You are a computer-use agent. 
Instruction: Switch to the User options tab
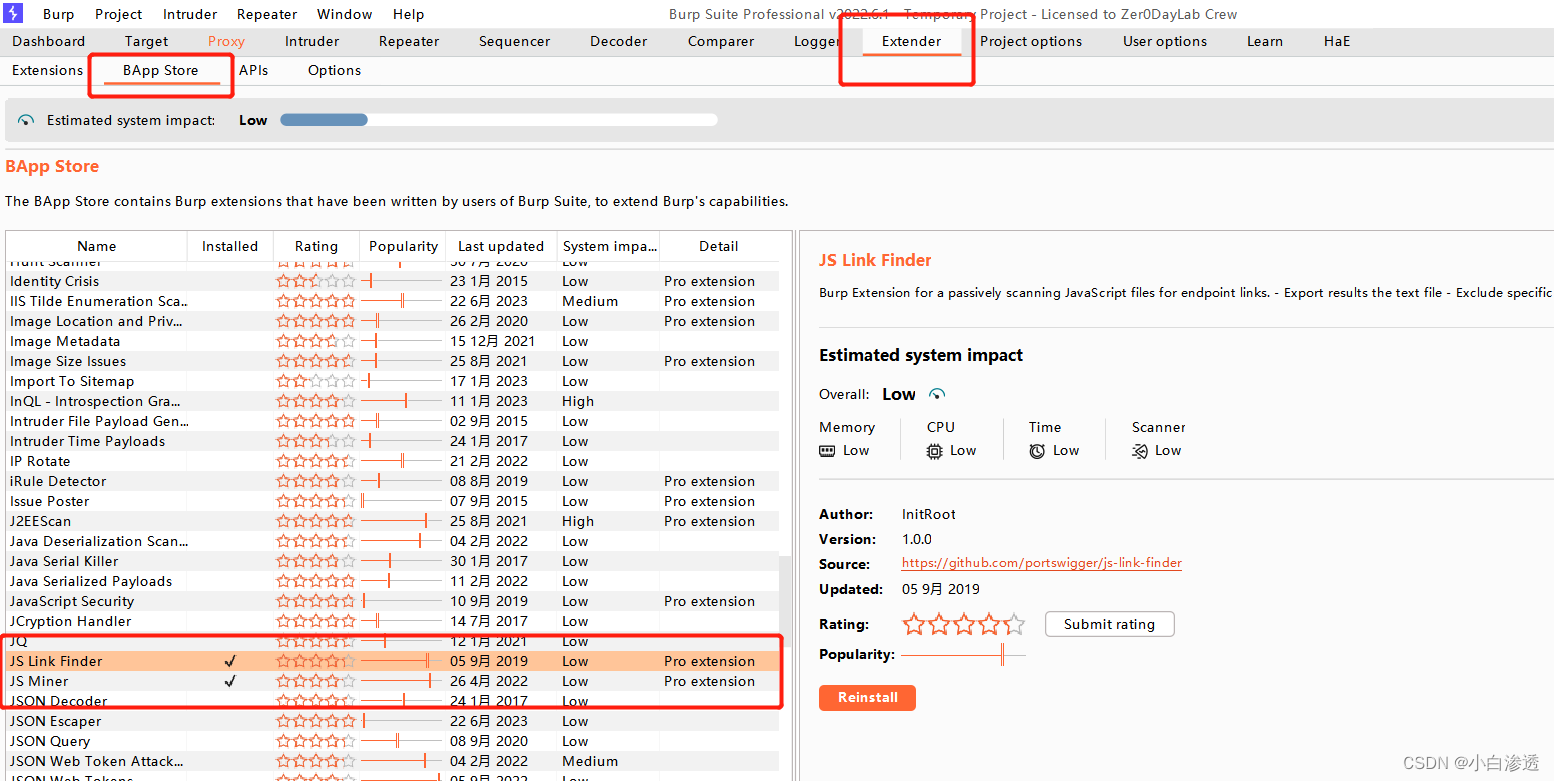[x=1165, y=41]
